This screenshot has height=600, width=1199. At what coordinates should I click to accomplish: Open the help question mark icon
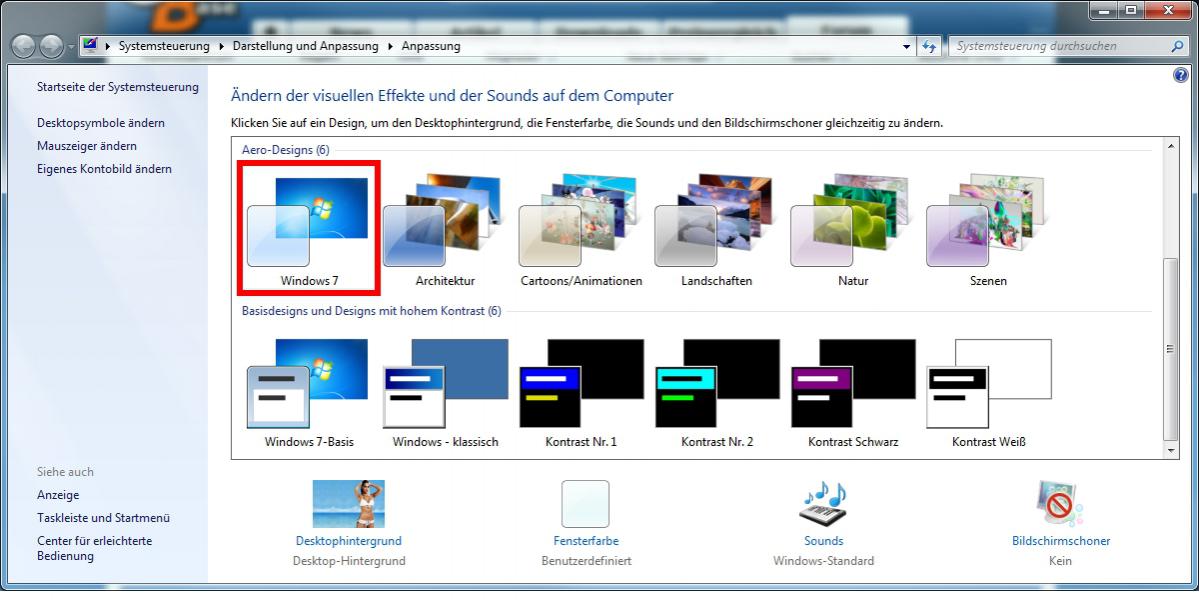[x=1180, y=75]
